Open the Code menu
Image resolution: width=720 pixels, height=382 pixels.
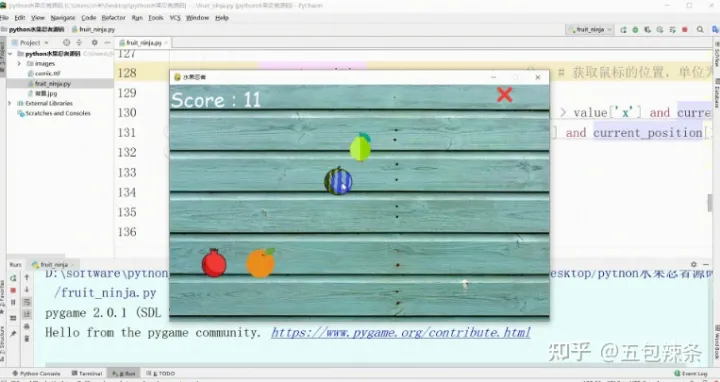coord(89,17)
